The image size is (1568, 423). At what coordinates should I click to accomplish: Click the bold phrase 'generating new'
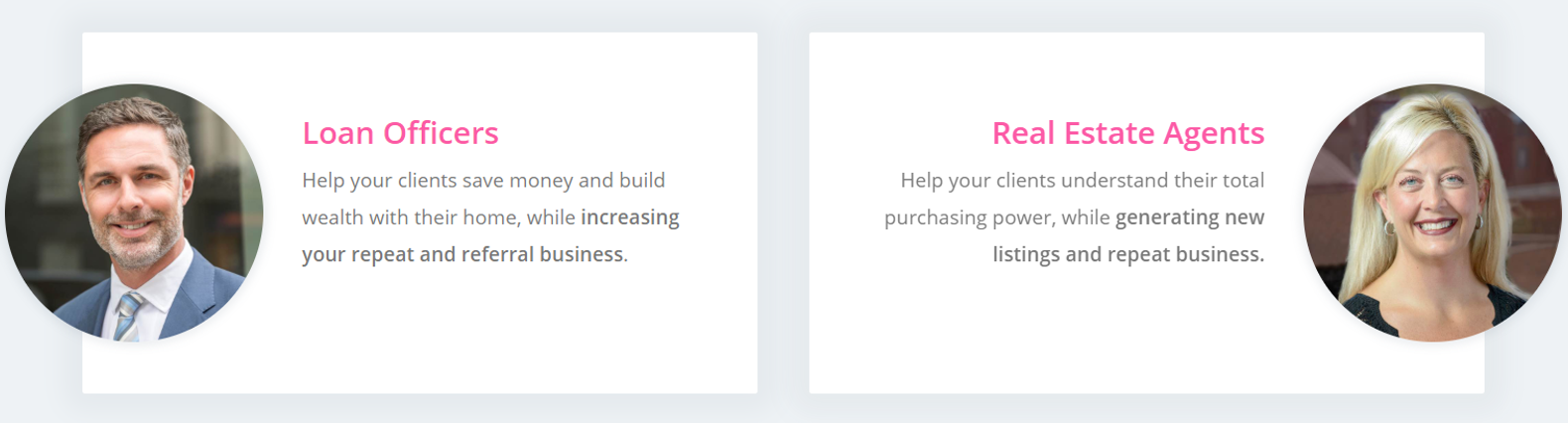click(1190, 217)
